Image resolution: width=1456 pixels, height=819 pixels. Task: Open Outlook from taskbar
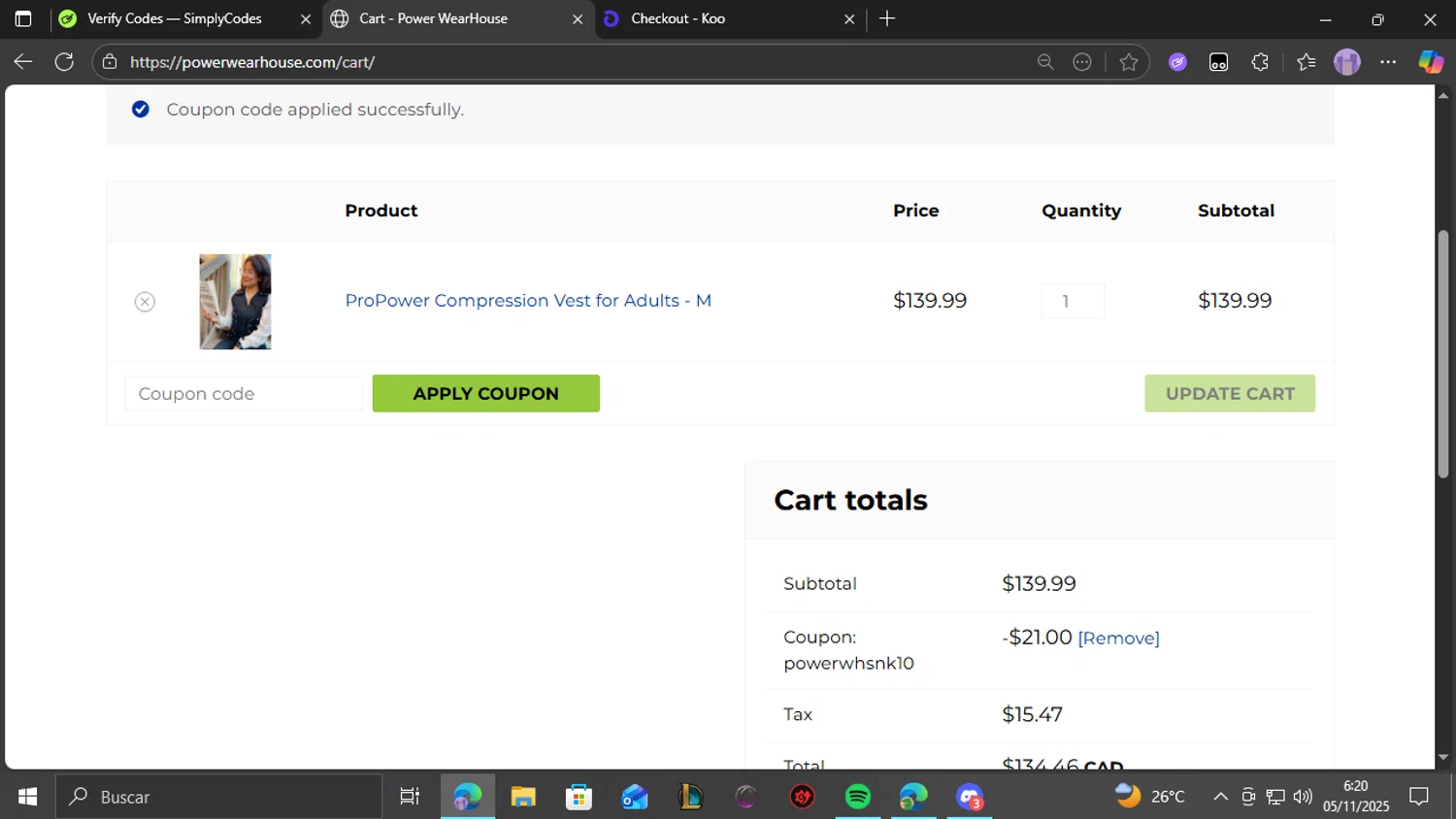(x=635, y=797)
